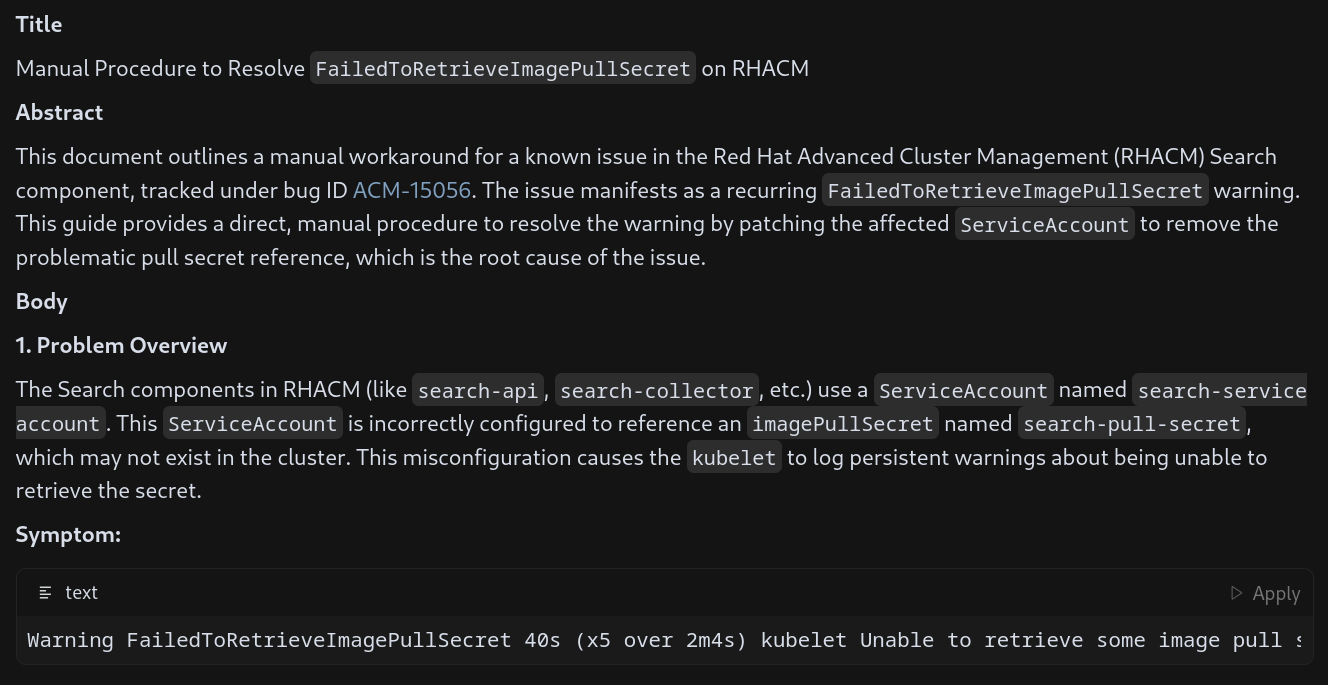1328x685 pixels.
Task: Click the FailedToRetrieveImagePullSecret code span in the title
Action: (x=502, y=69)
